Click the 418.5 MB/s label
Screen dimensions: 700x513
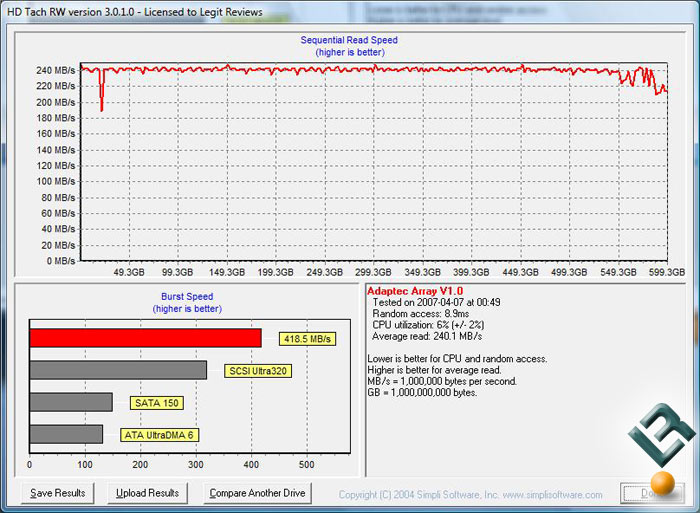click(307, 339)
